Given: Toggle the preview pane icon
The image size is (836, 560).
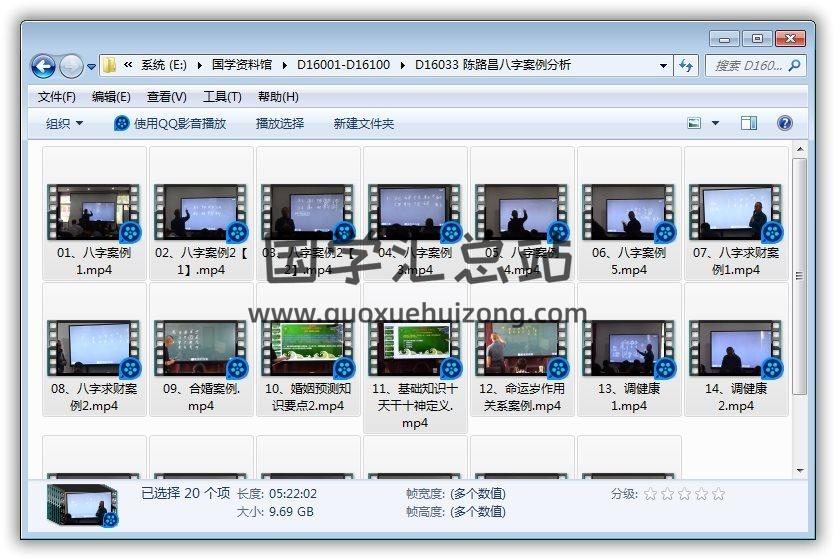Looking at the screenshot, I should 749,123.
